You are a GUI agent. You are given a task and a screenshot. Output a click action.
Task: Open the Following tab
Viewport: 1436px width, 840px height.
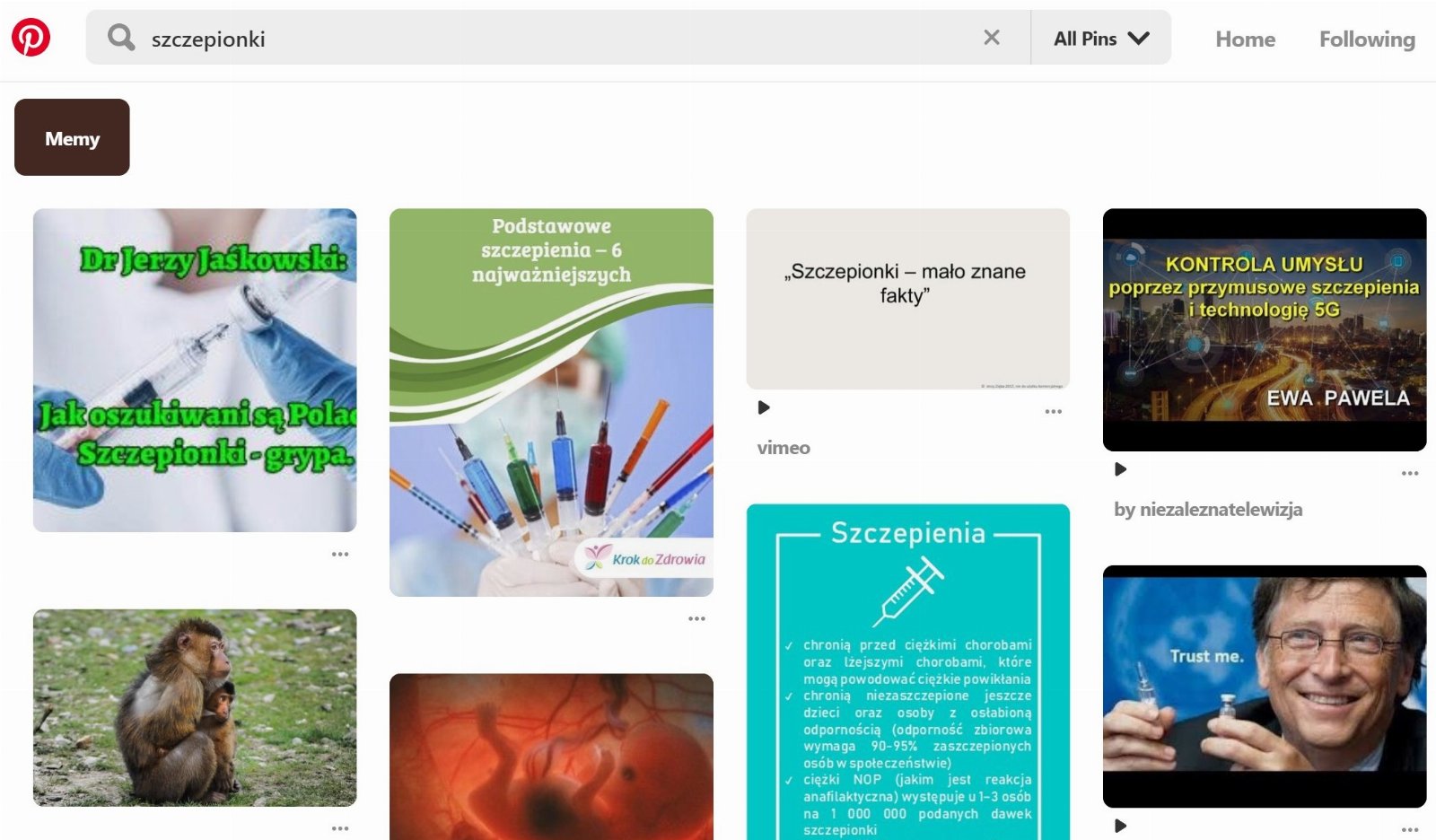pyautogui.click(x=1367, y=39)
